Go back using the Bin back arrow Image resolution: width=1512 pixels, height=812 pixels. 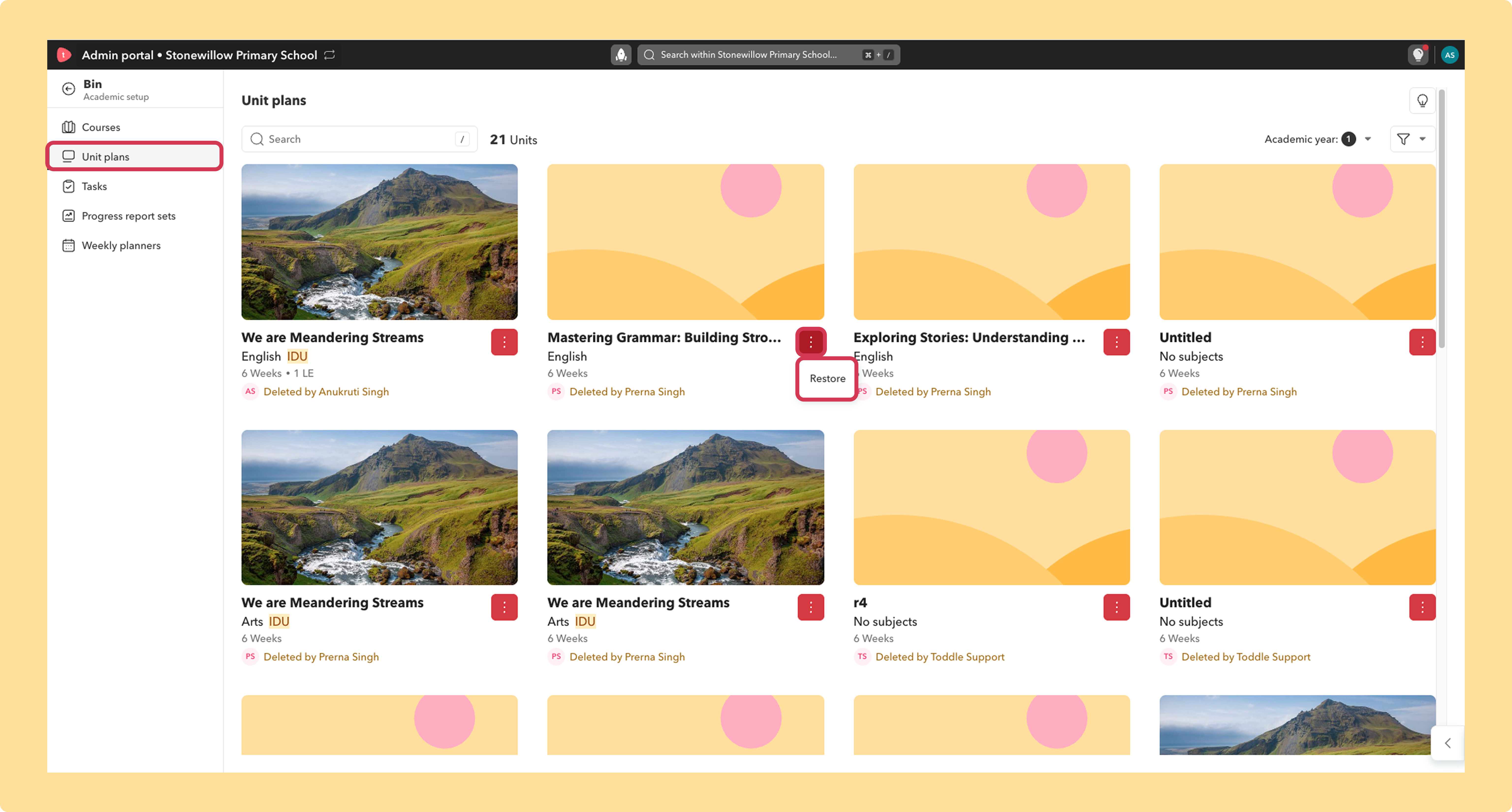click(x=69, y=89)
